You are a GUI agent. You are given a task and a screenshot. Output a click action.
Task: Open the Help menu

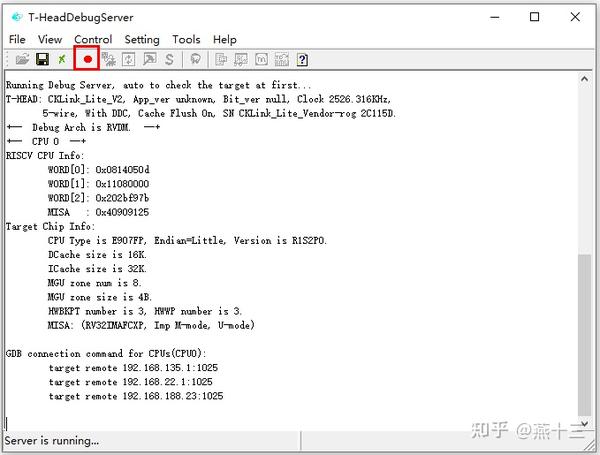coord(225,39)
